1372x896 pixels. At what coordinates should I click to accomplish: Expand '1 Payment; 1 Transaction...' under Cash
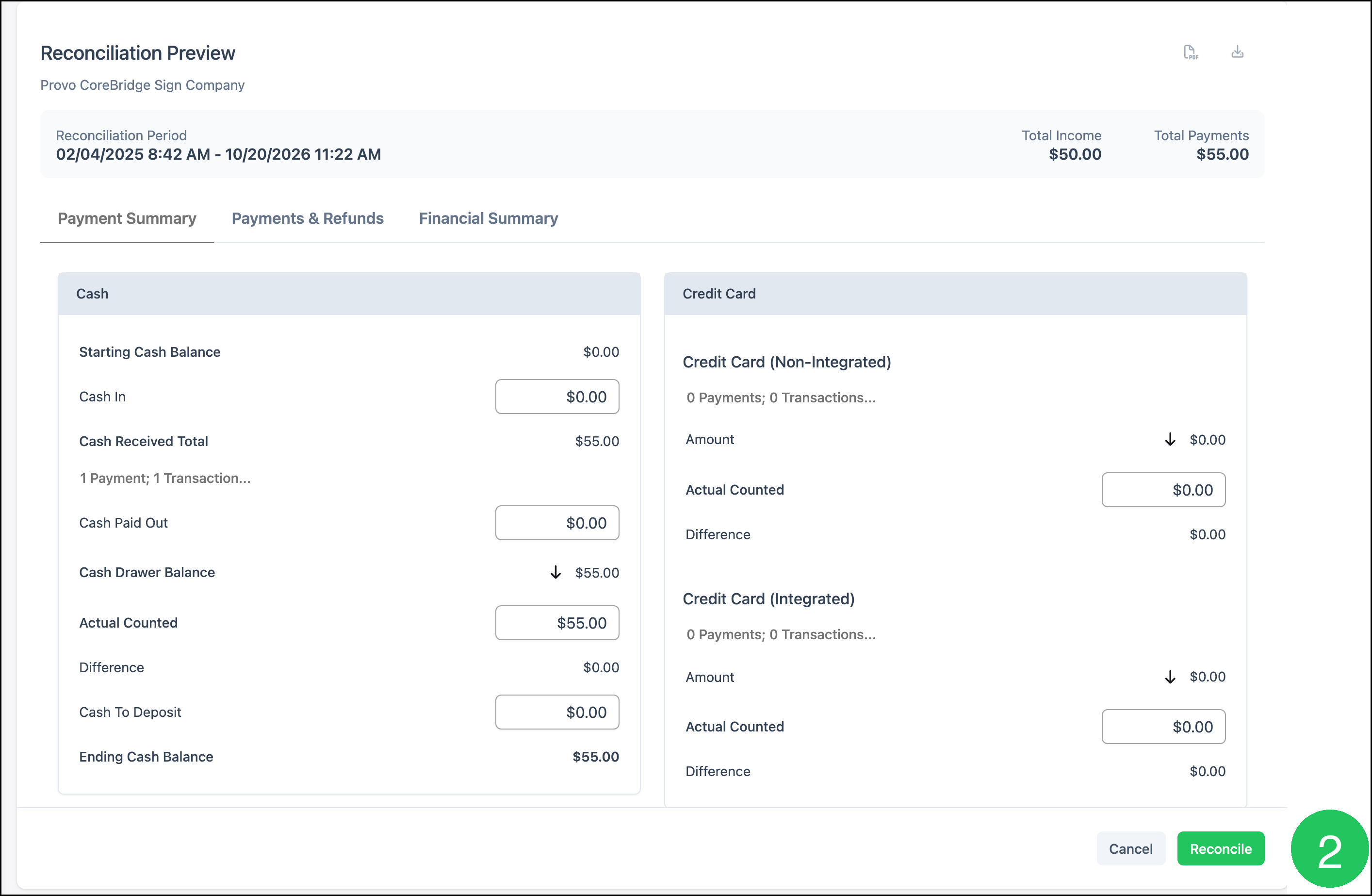tap(165, 478)
